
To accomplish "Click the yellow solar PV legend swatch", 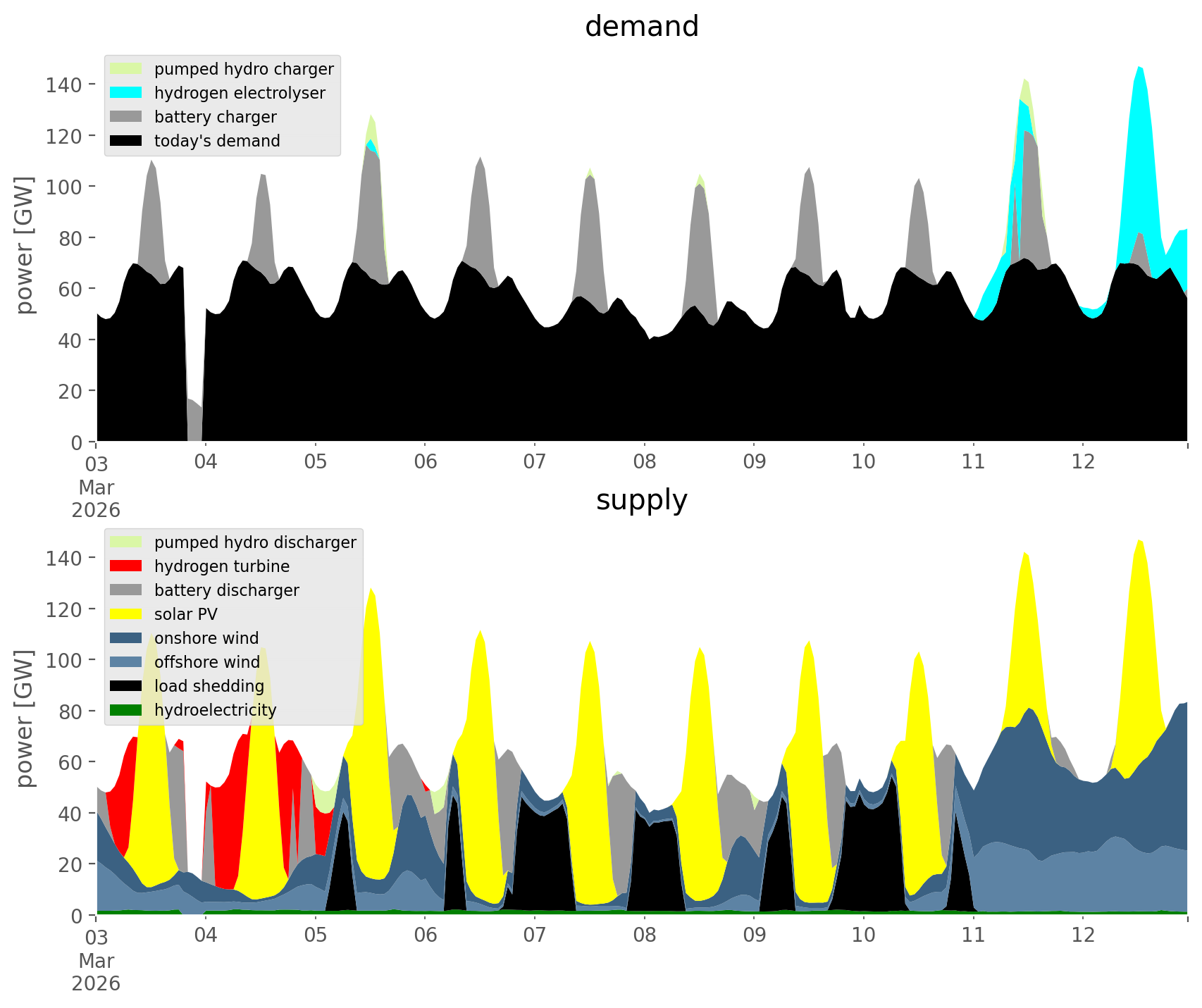I will click(x=126, y=614).
